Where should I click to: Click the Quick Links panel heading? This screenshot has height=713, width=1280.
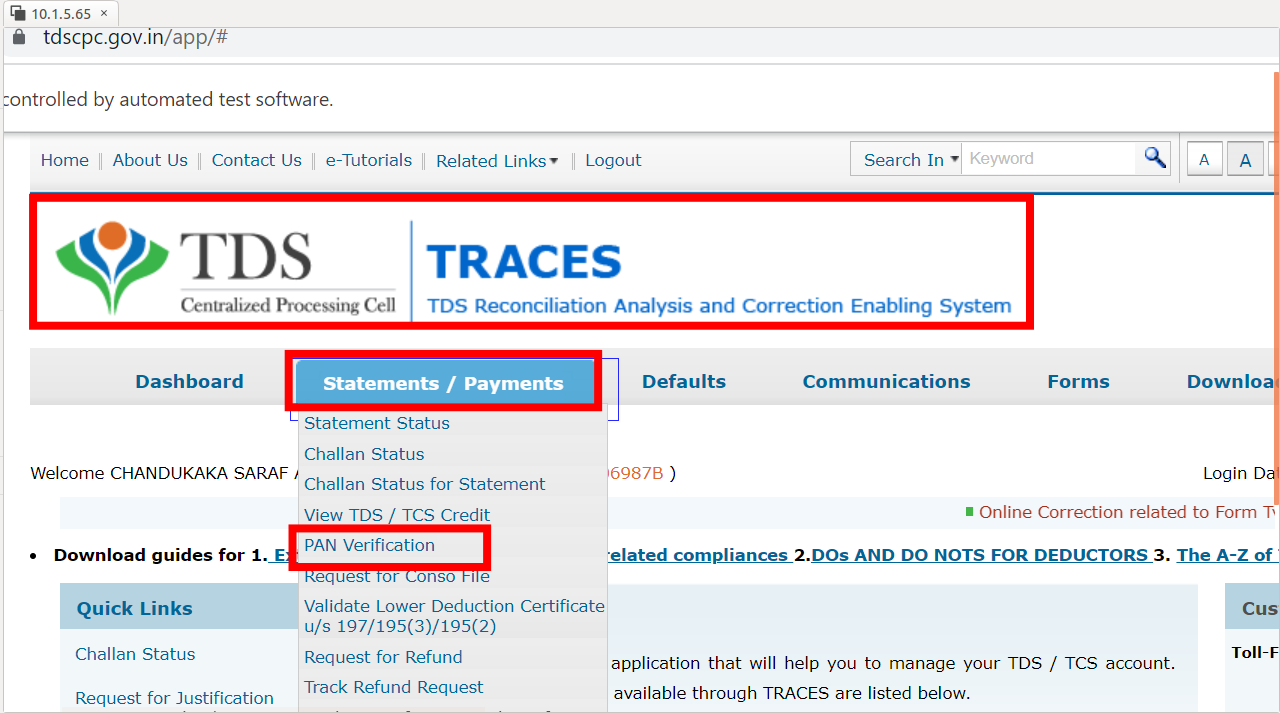point(135,608)
